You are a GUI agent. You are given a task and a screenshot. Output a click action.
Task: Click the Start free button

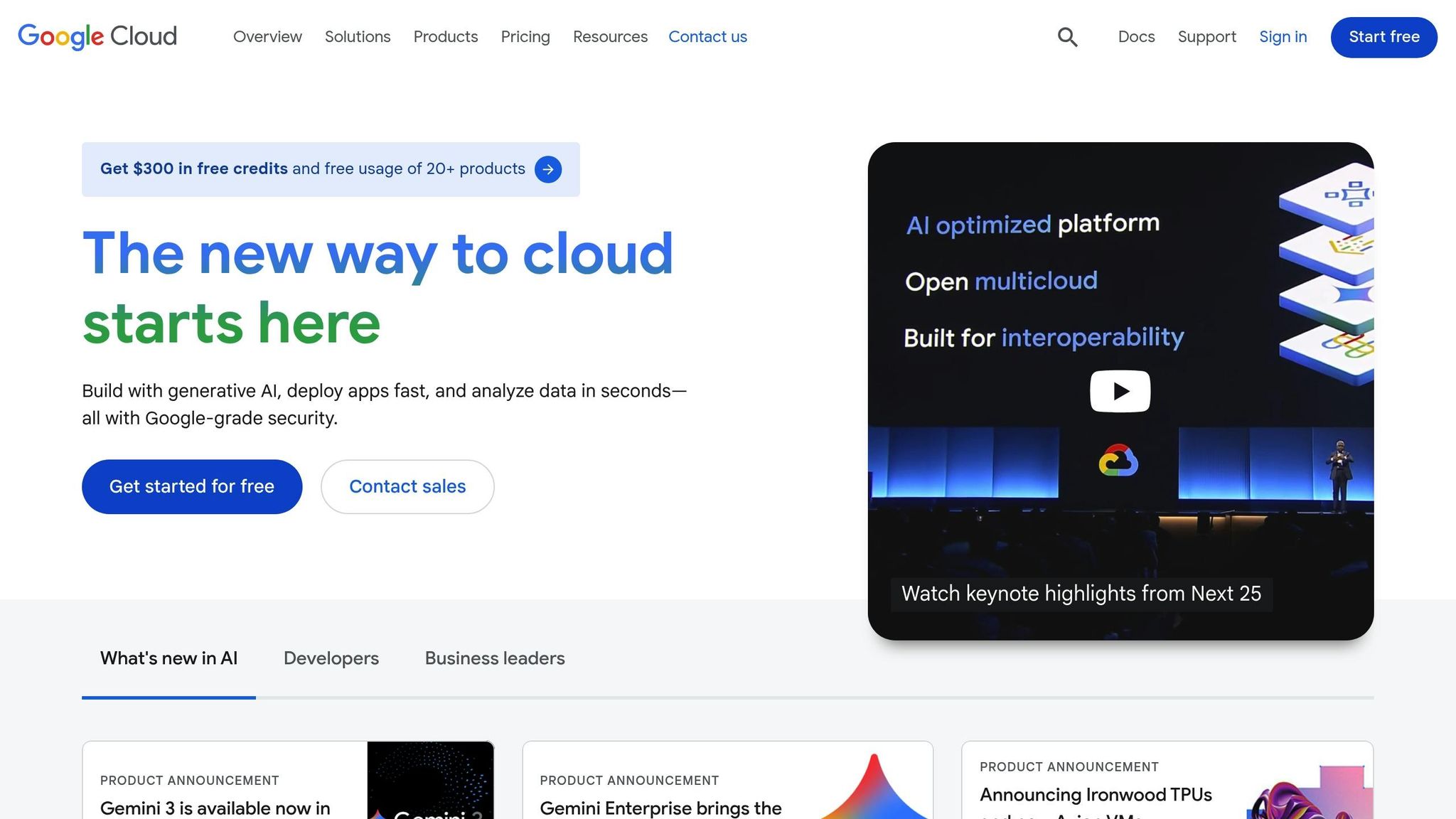[x=1382, y=37]
